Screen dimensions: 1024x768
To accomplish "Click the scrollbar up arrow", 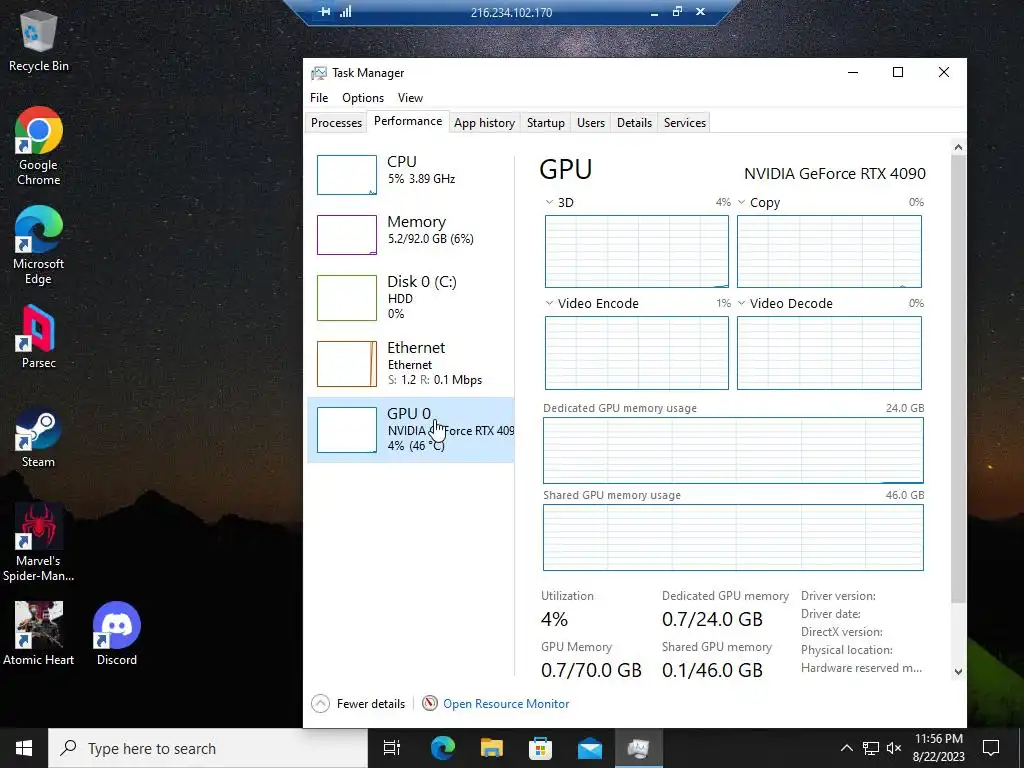I will pos(958,148).
